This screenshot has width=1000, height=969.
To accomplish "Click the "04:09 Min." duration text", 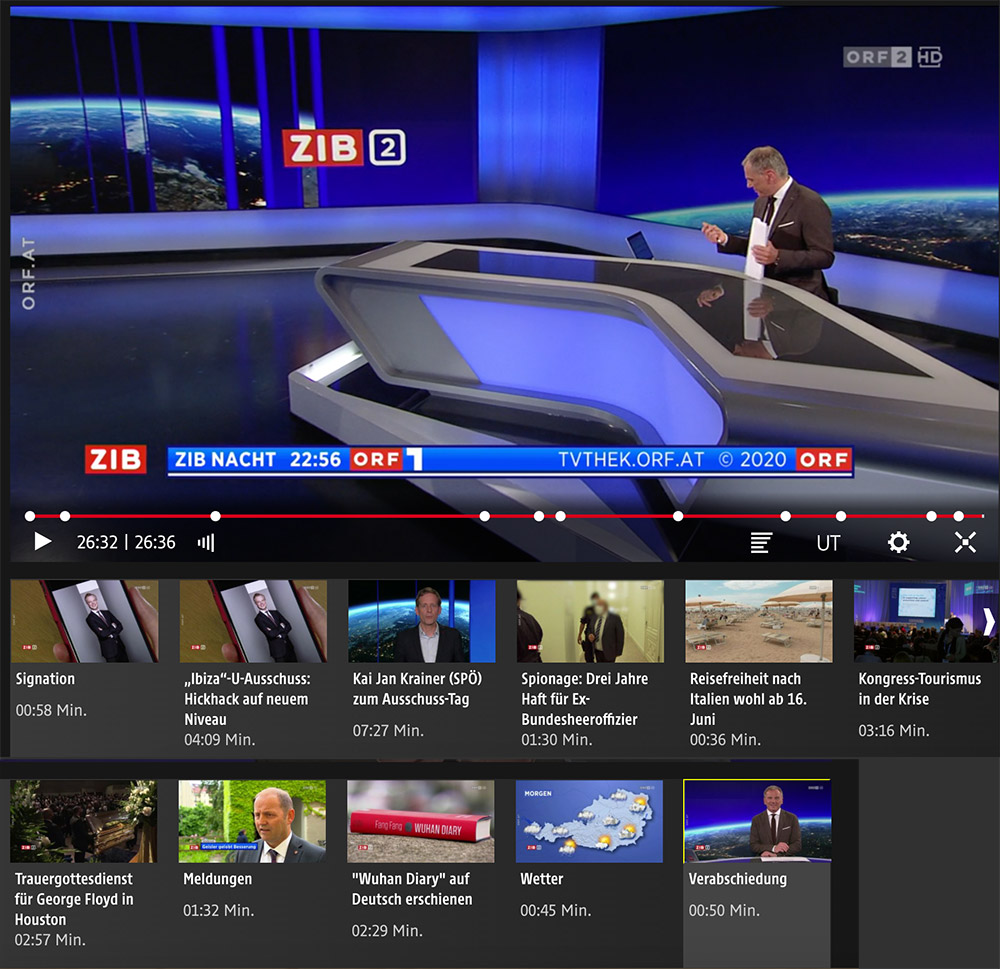I will (x=219, y=739).
